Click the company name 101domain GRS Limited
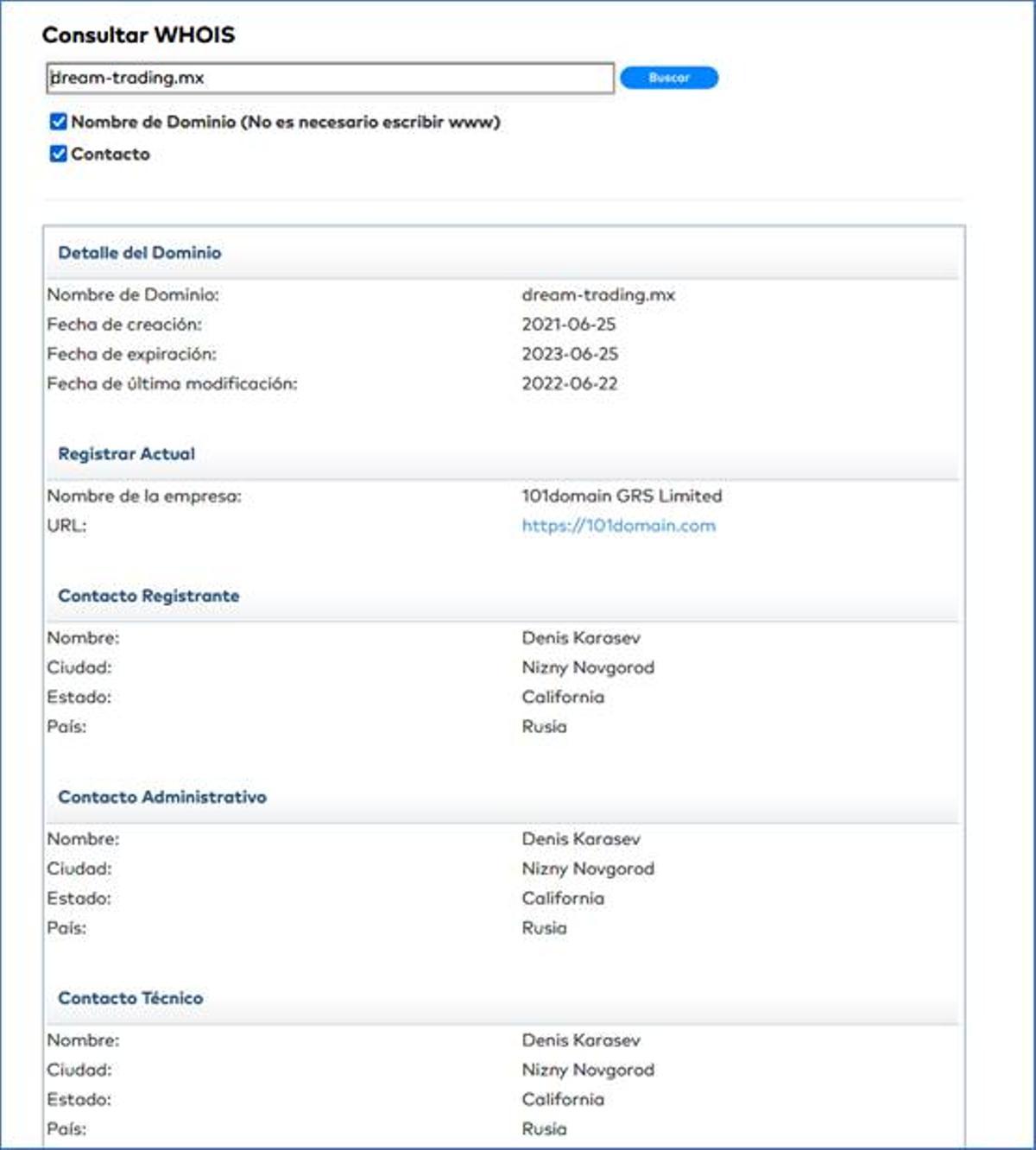Screen dimensions: 1036x1150 pos(621,496)
